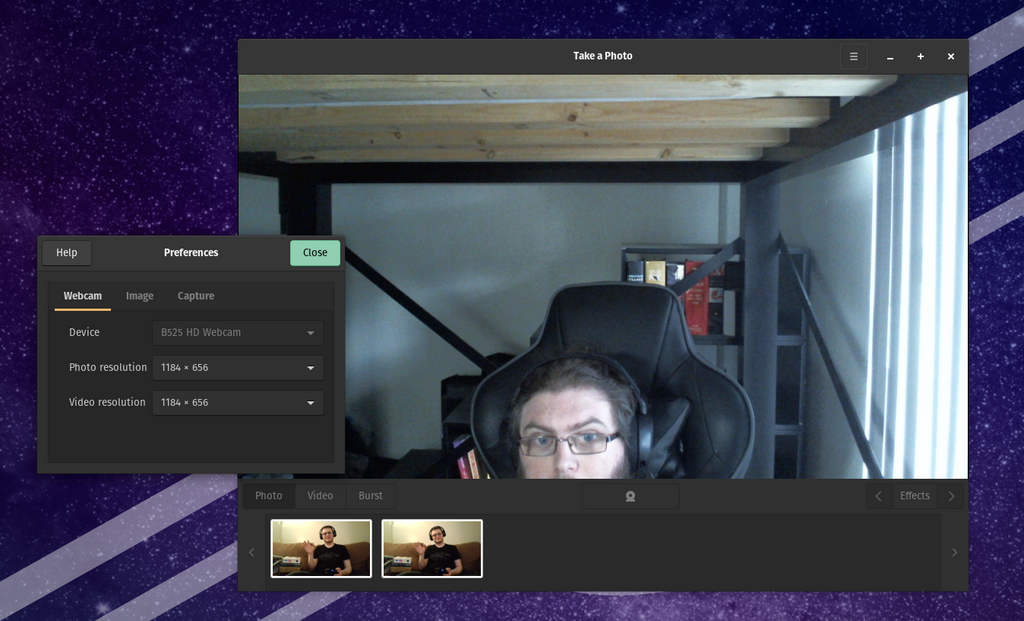The height and width of the screenshot is (621, 1024).
Task: Open the Device dropdown showing B525 HD Webcam
Action: pyautogui.click(x=238, y=333)
